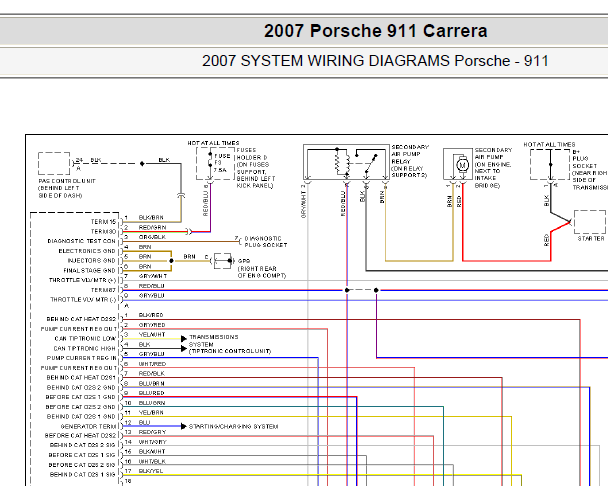Select the "BLK/YEL" wire color text
Screen dimensions: 608x486
[151, 471]
